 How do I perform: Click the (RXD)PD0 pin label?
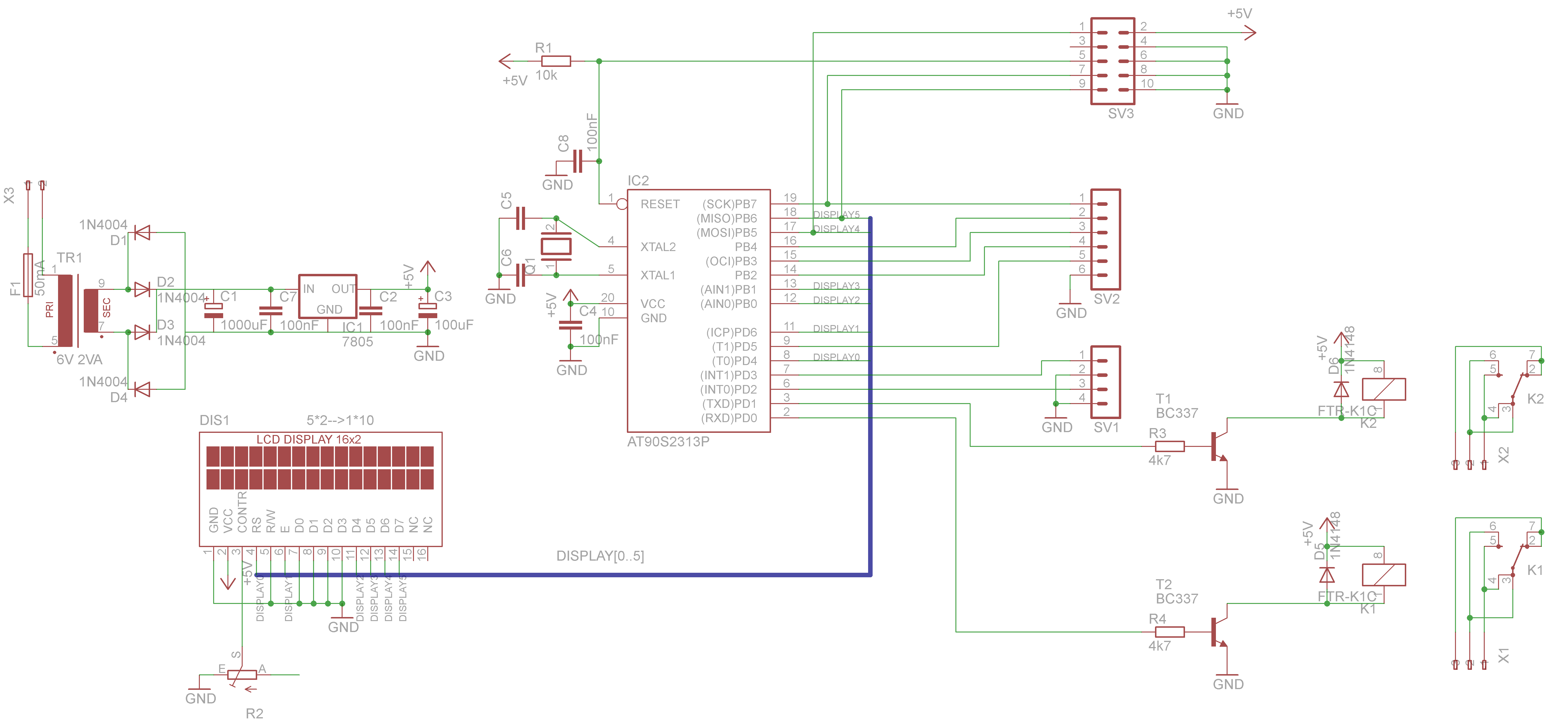tap(729, 418)
